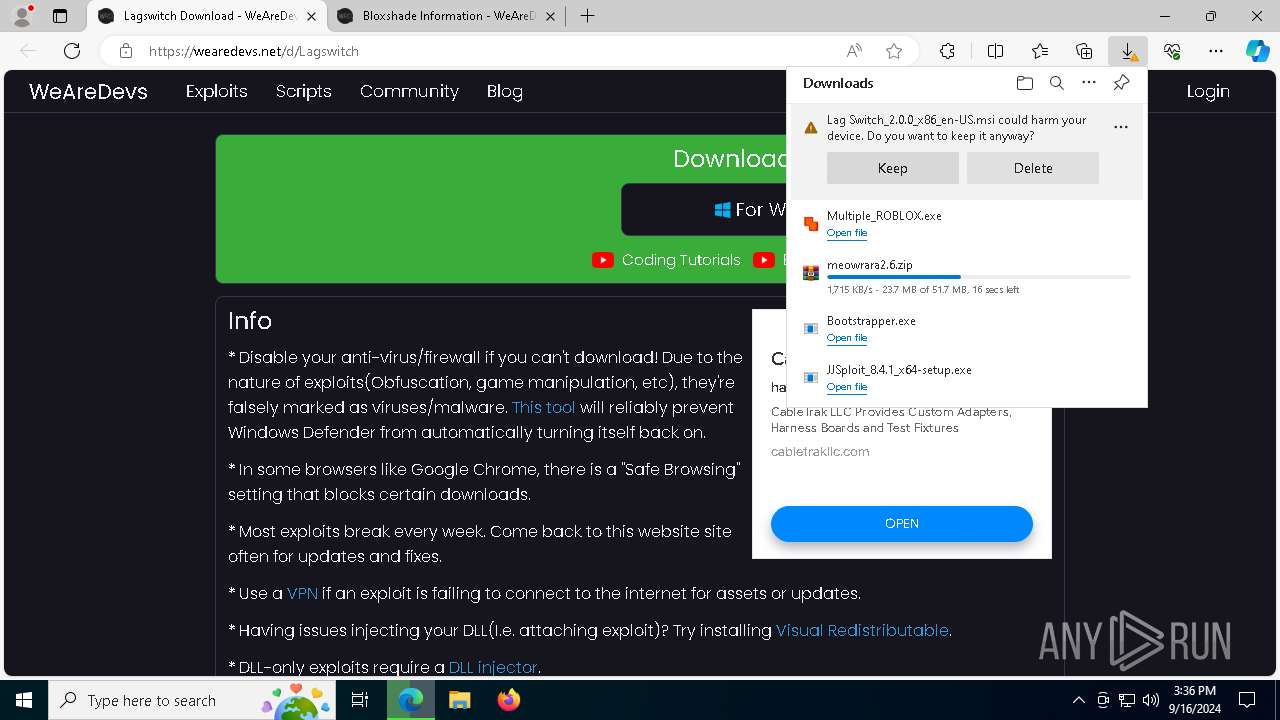The image size is (1280, 720).
Task: Click Microsoft Edge taskbar icon
Action: coord(411,700)
